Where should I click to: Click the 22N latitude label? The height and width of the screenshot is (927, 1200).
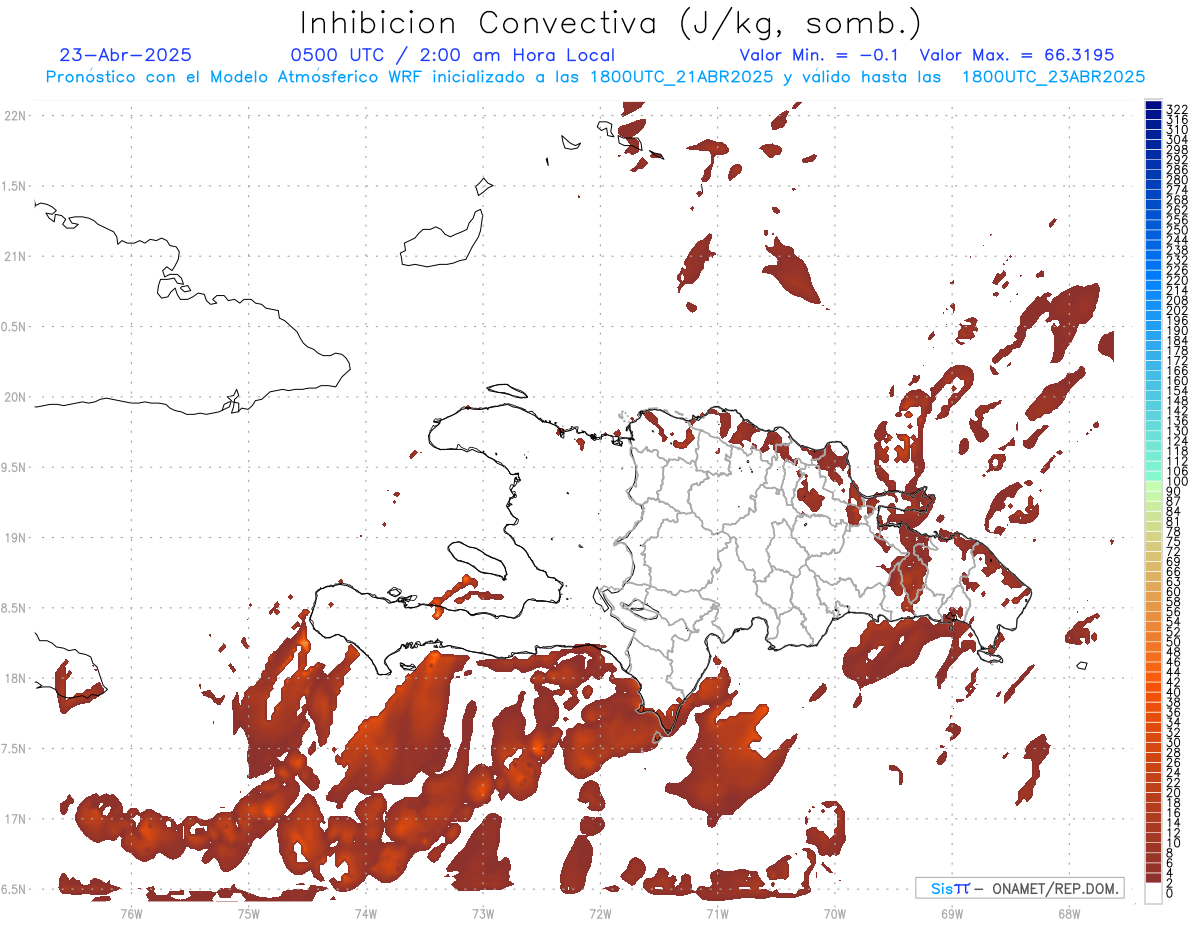tap(15, 116)
